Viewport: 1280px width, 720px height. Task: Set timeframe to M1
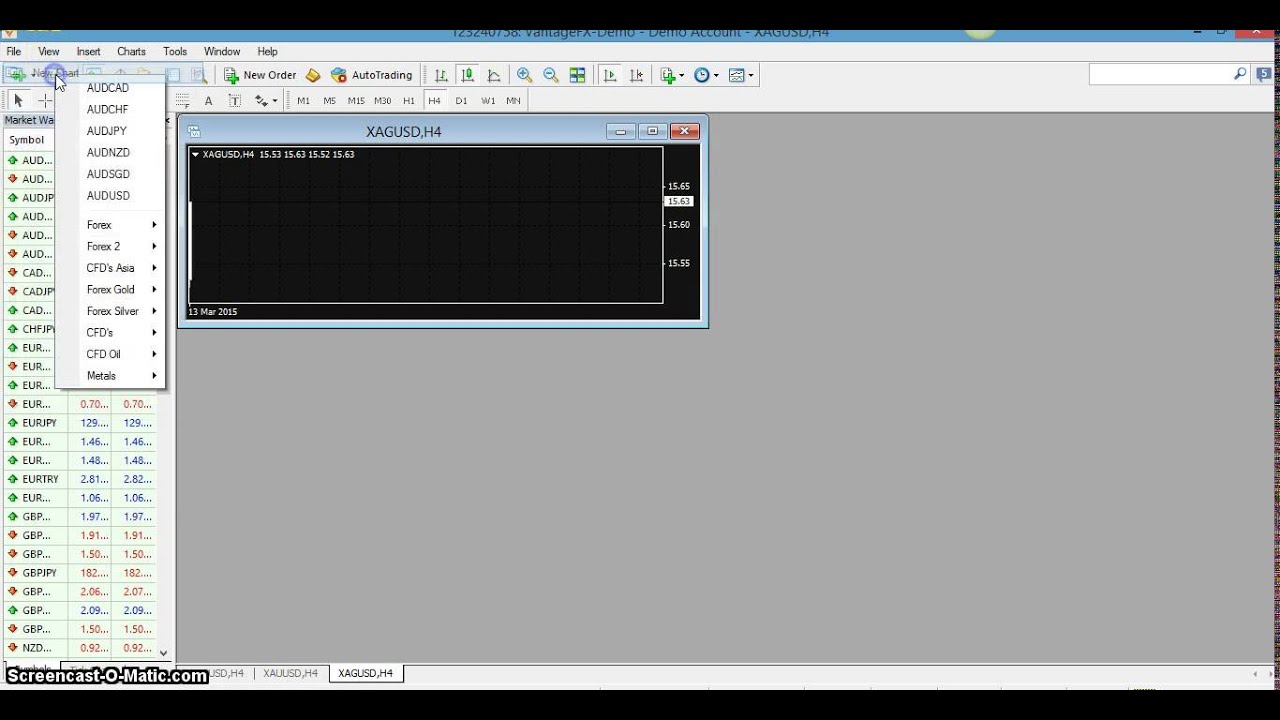[x=303, y=100]
